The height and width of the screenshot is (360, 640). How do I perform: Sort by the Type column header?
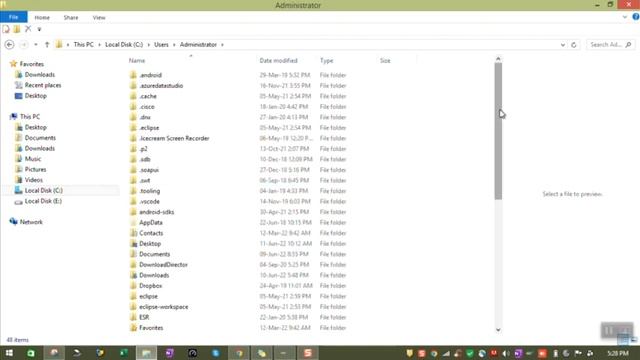pos(326,60)
